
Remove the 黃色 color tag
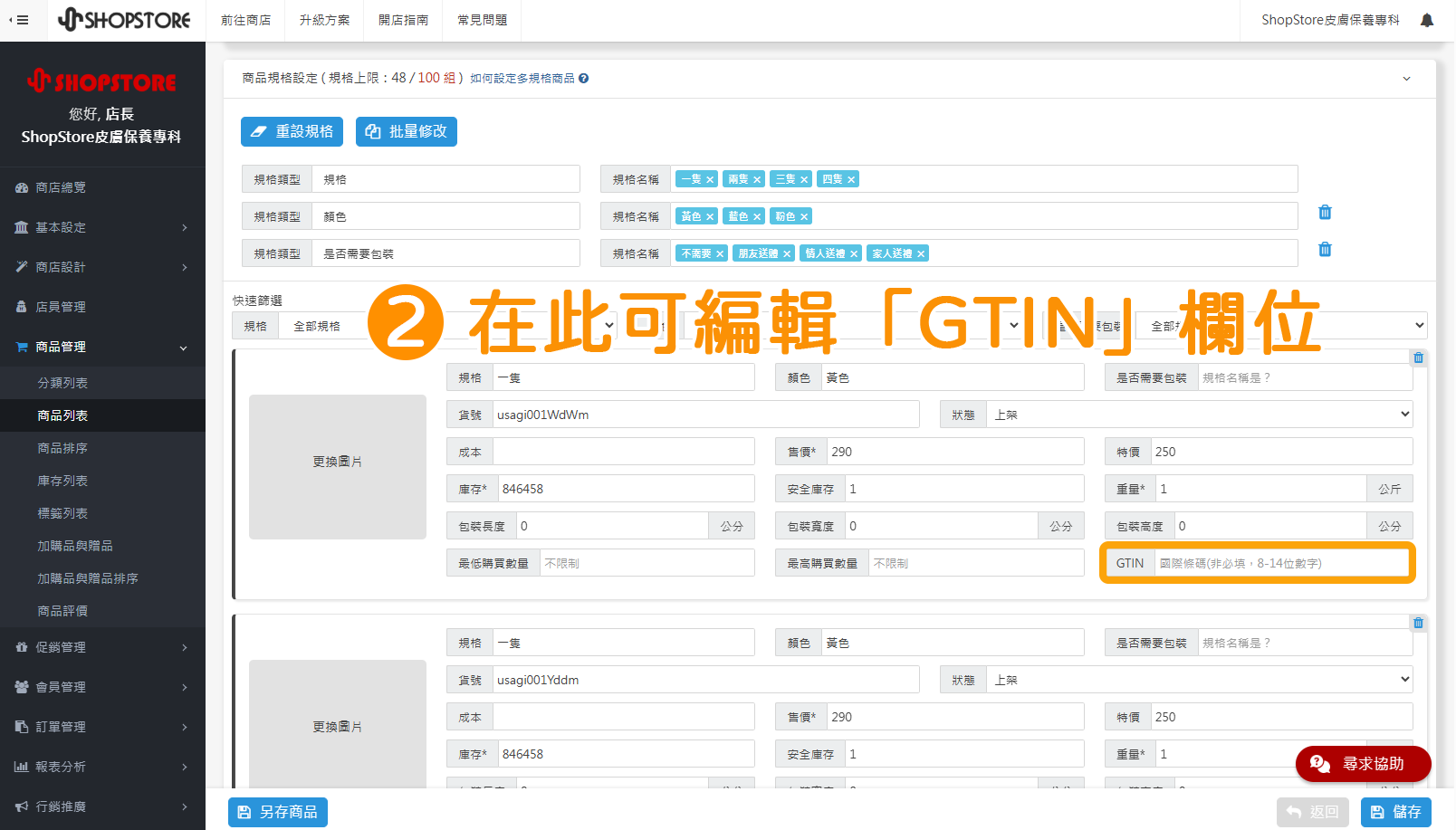click(710, 216)
